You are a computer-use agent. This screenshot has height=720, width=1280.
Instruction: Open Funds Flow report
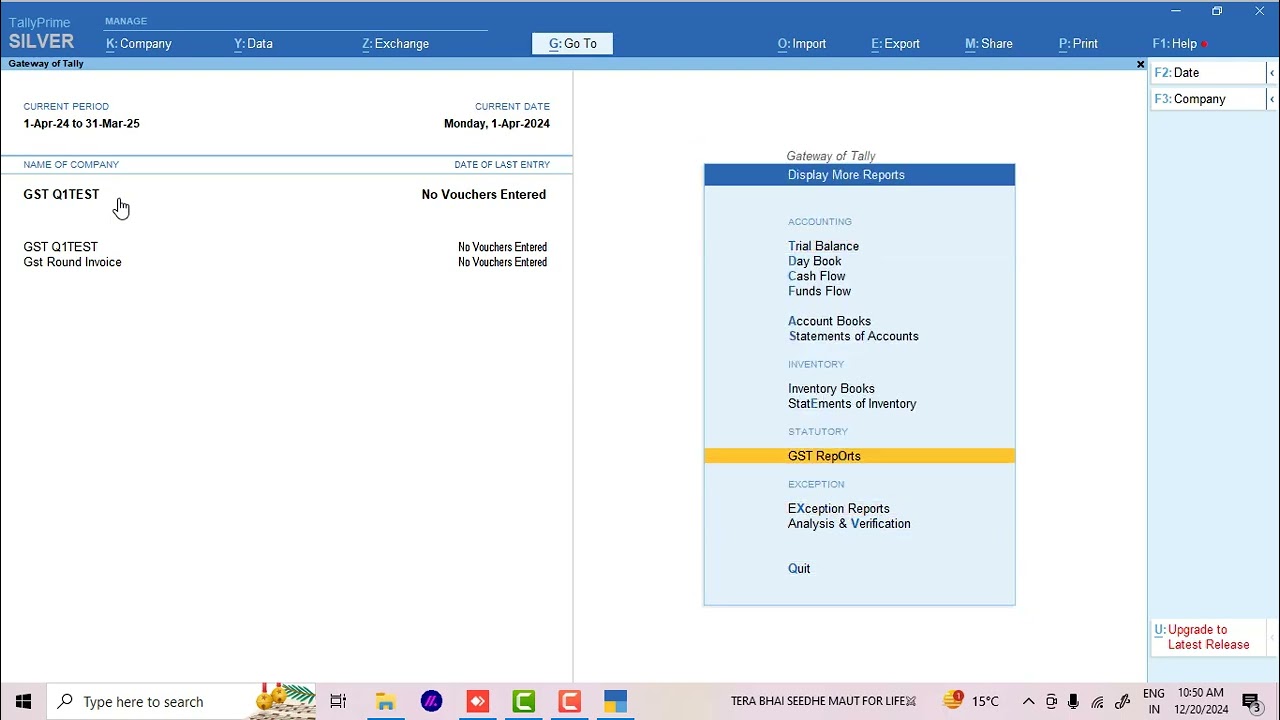pos(819,291)
